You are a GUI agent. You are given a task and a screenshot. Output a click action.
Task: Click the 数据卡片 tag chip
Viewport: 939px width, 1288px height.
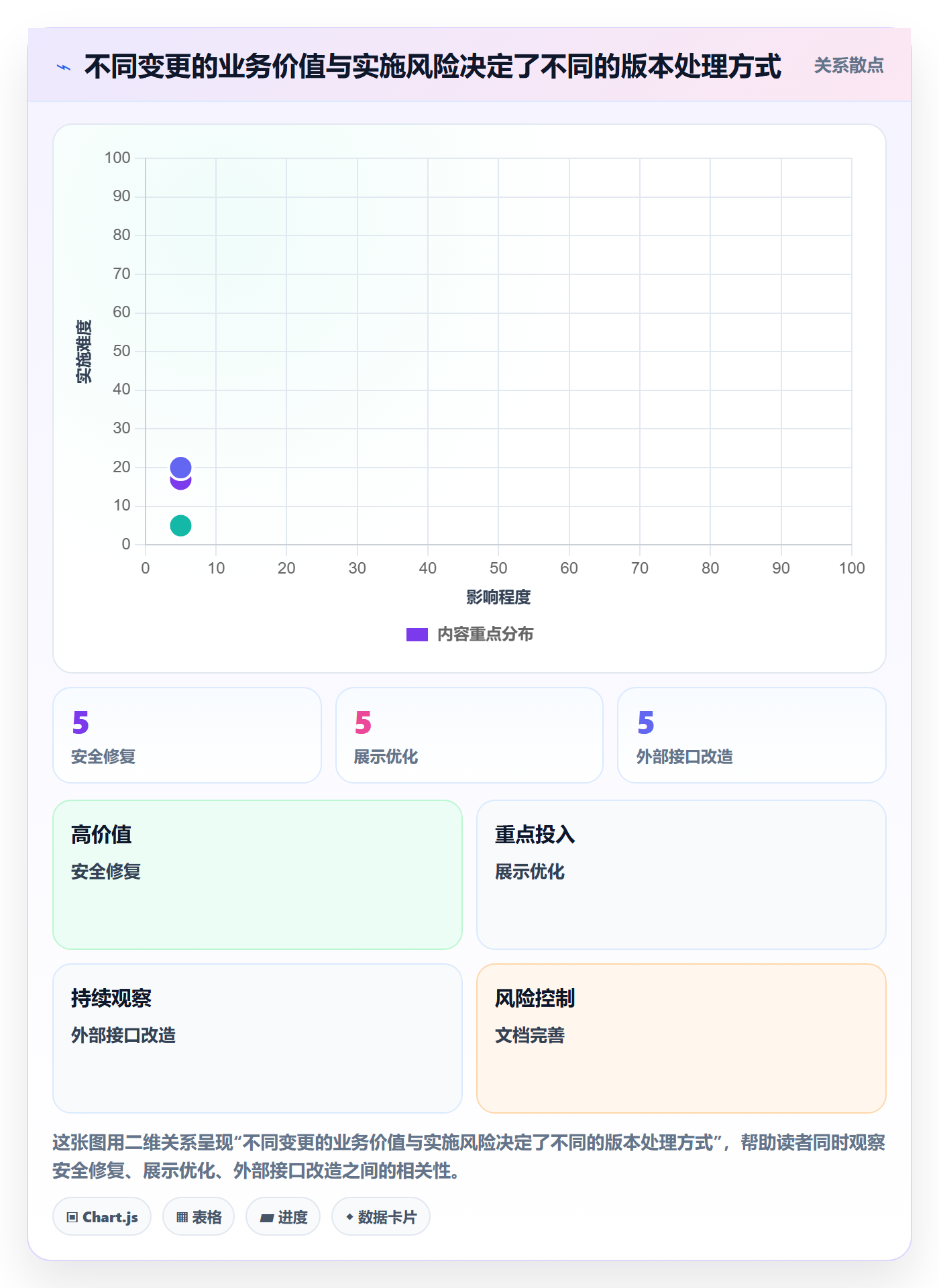click(x=381, y=1217)
